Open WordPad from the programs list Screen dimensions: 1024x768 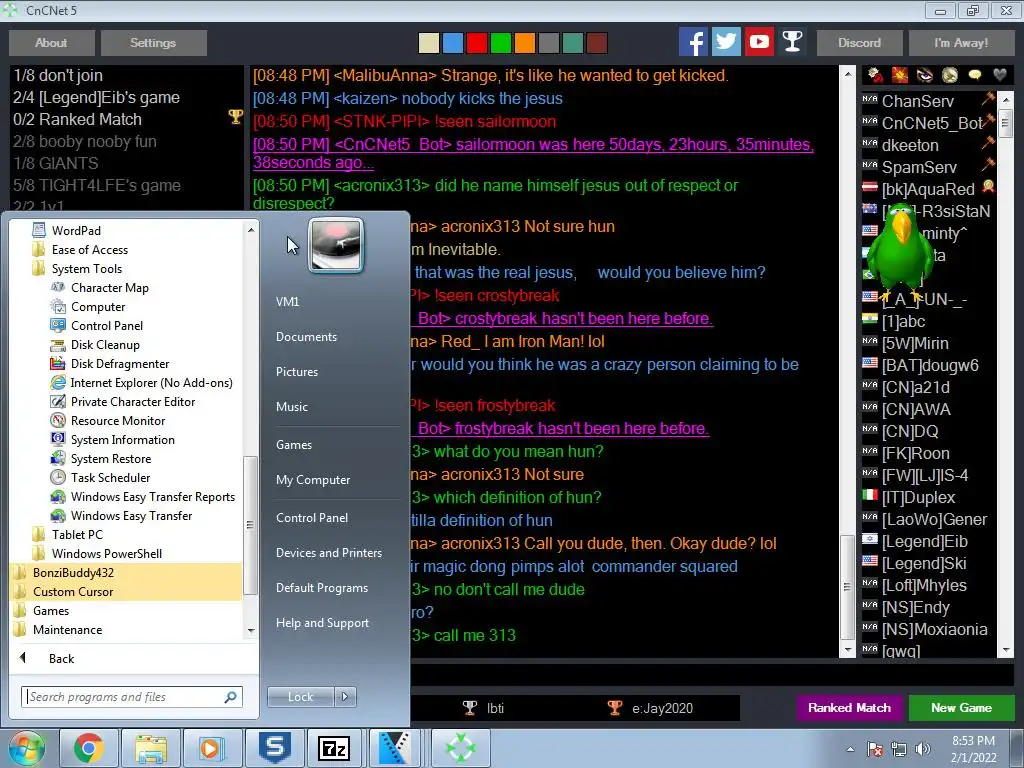click(76, 231)
